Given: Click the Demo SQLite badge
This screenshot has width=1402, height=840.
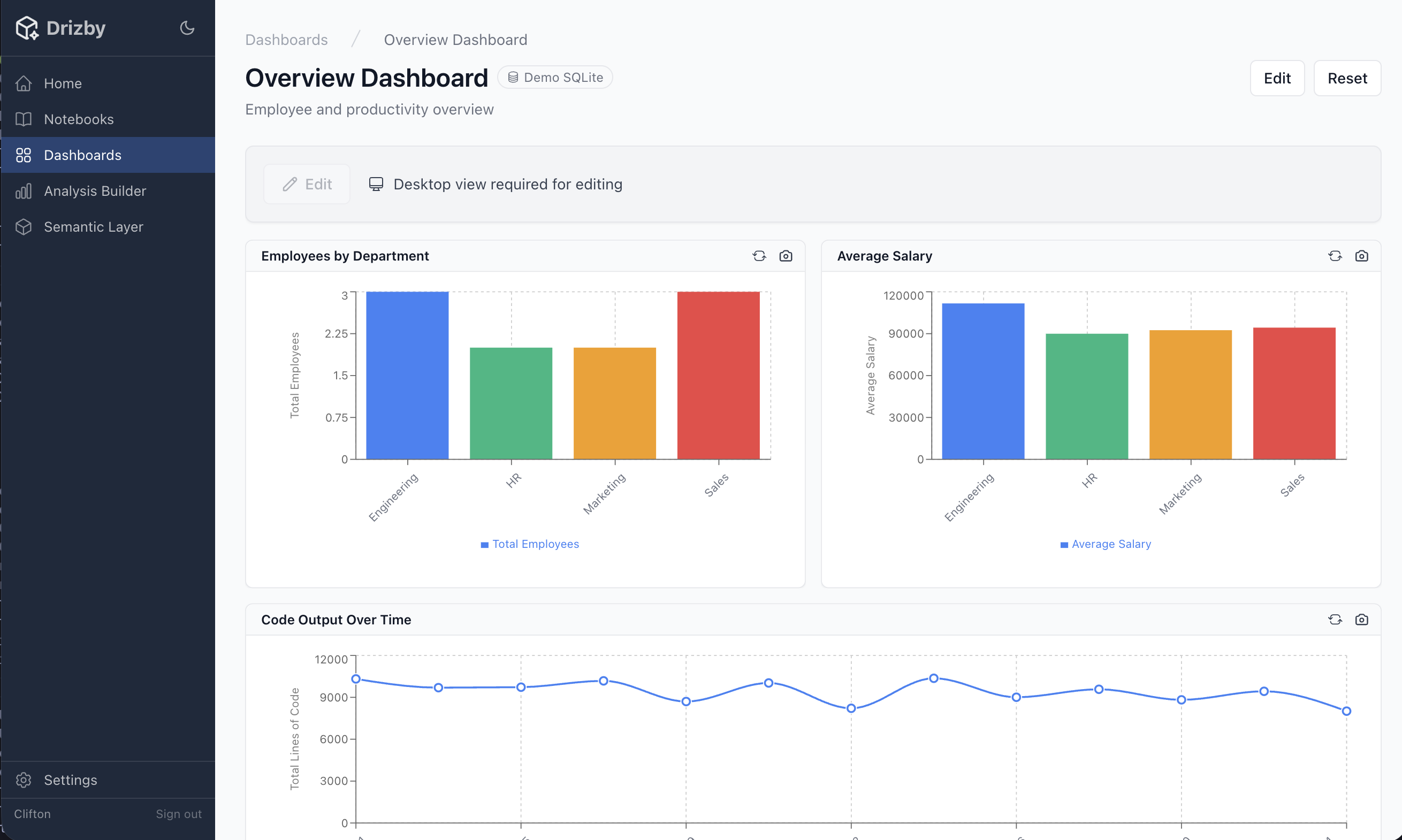Looking at the screenshot, I should (x=555, y=77).
